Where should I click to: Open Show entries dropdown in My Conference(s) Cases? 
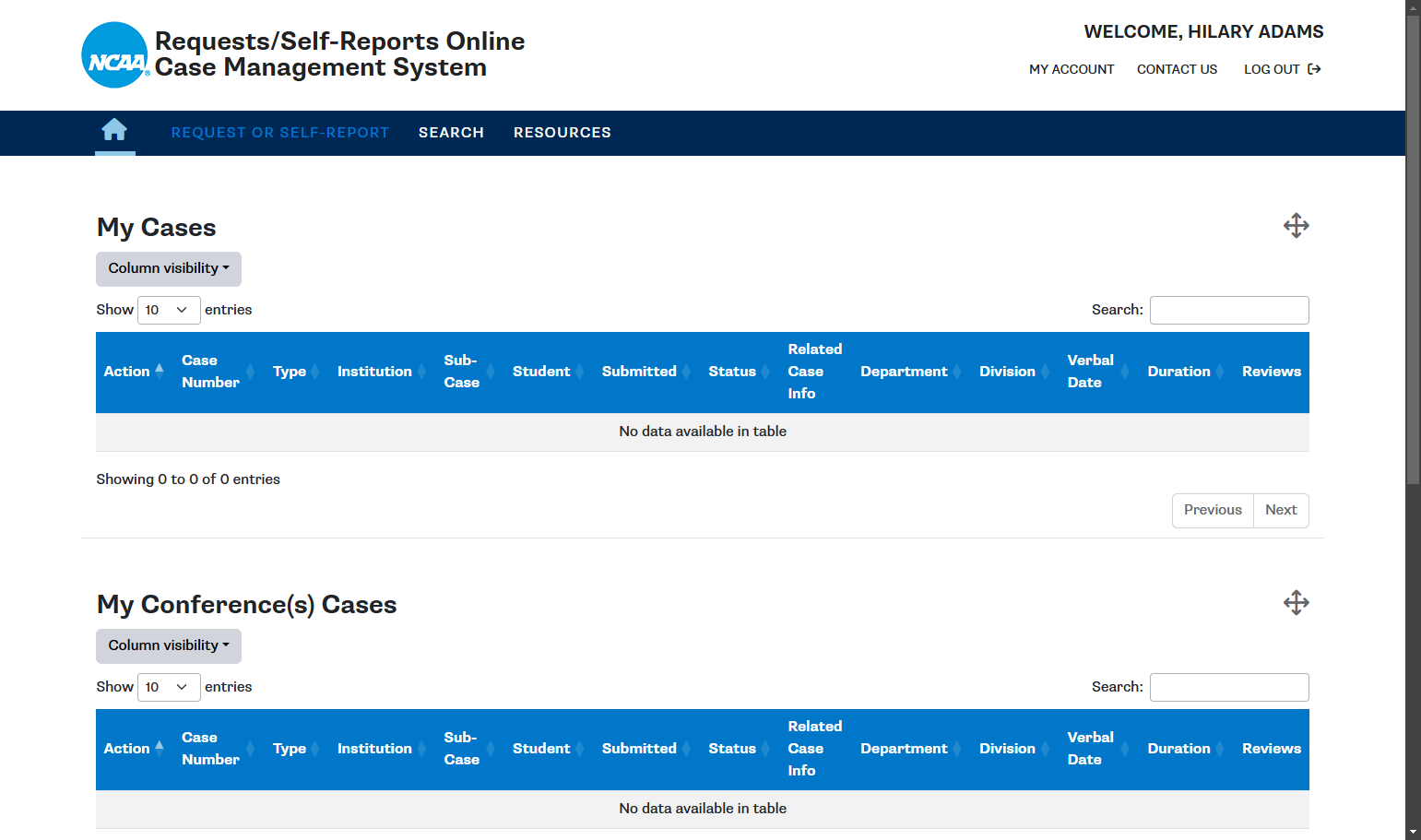click(169, 687)
